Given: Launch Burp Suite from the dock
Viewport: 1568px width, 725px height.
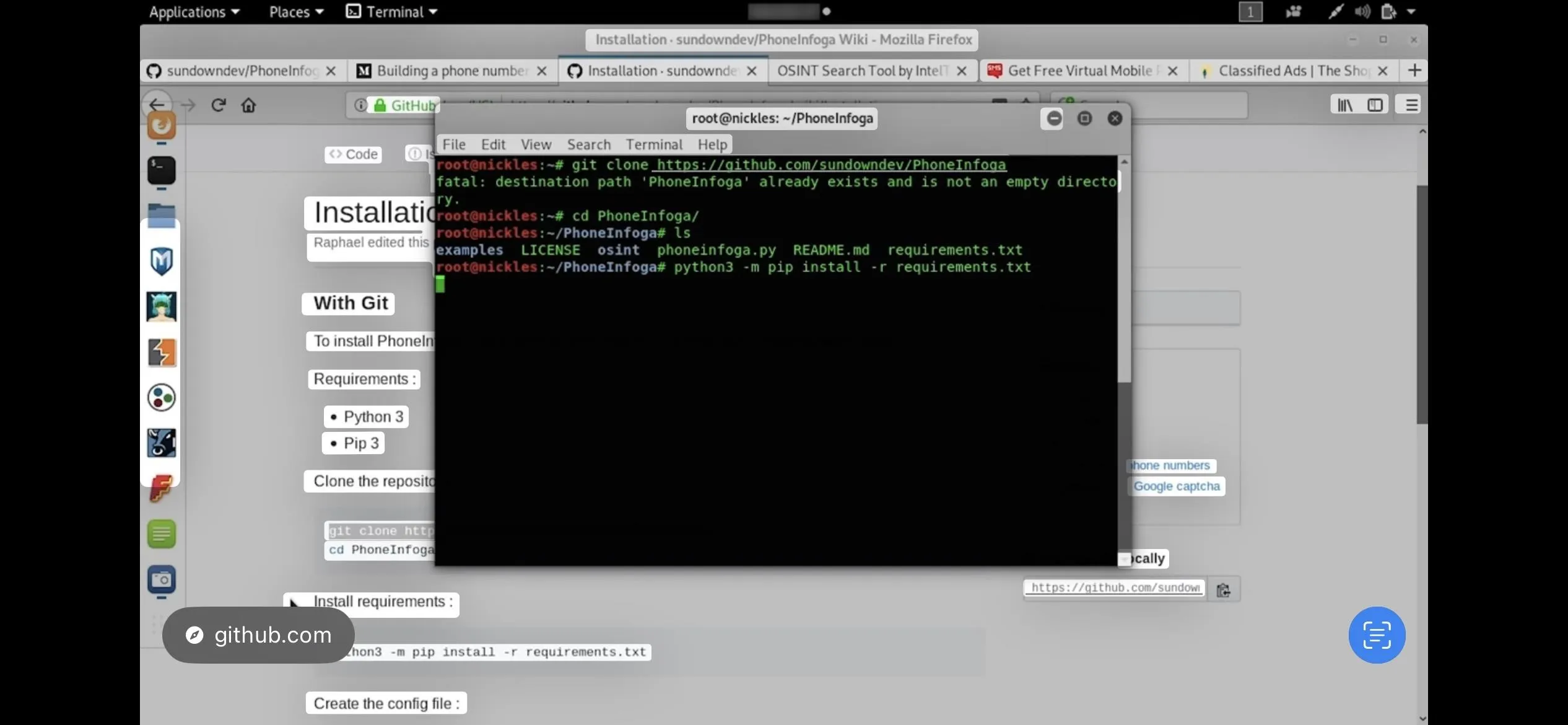Looking at the screenshot, I should [161, 352].
